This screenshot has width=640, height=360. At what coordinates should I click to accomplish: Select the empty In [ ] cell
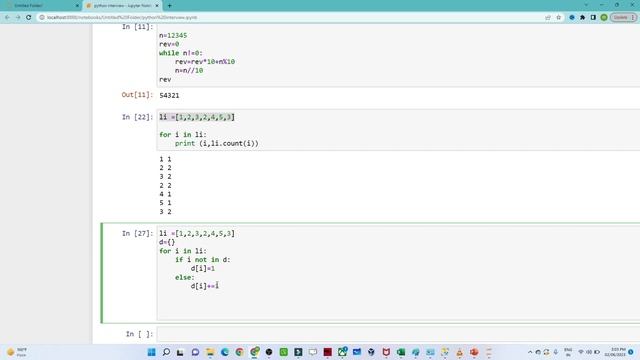pyautogui.click(x=398, y=334)
